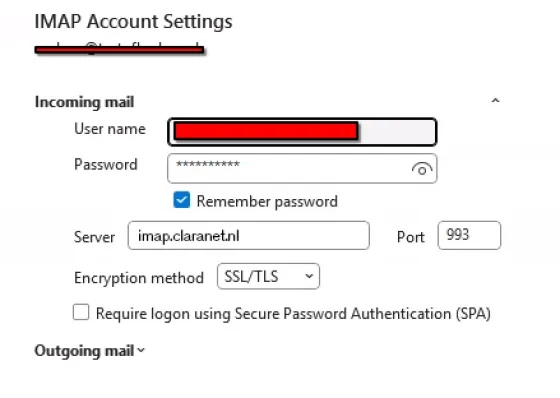Image resolution: width=560 pixels, height=398 pixels.
Task: Collapse the Incoming mail section chevron
Action: coord(495,101)
